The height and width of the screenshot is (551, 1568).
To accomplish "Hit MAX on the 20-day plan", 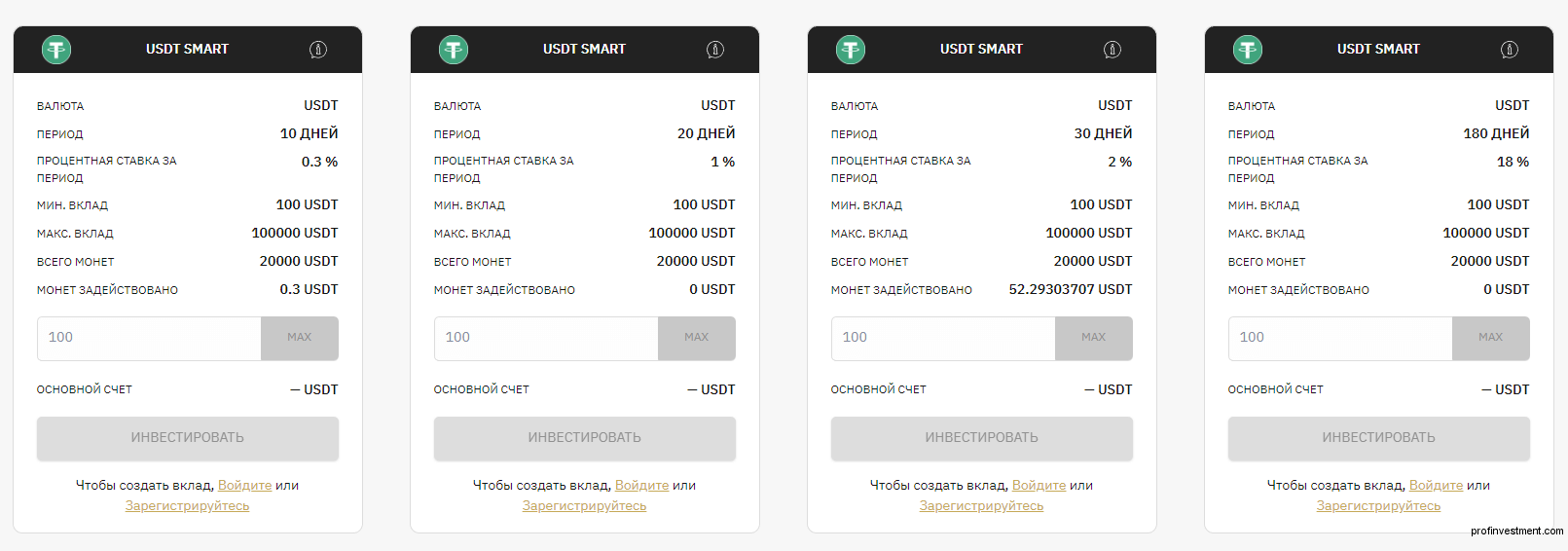I will click(x=697, y=338).
